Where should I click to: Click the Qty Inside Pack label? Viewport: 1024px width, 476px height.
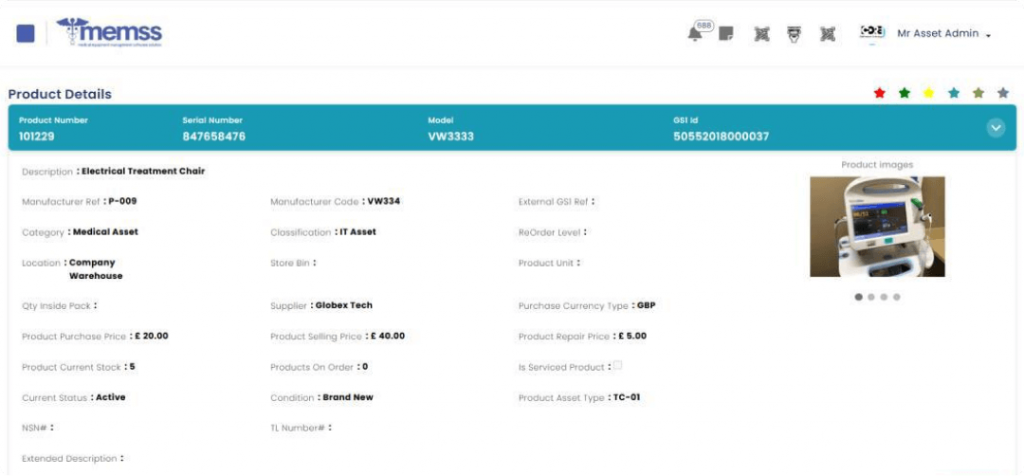point(57,306)
